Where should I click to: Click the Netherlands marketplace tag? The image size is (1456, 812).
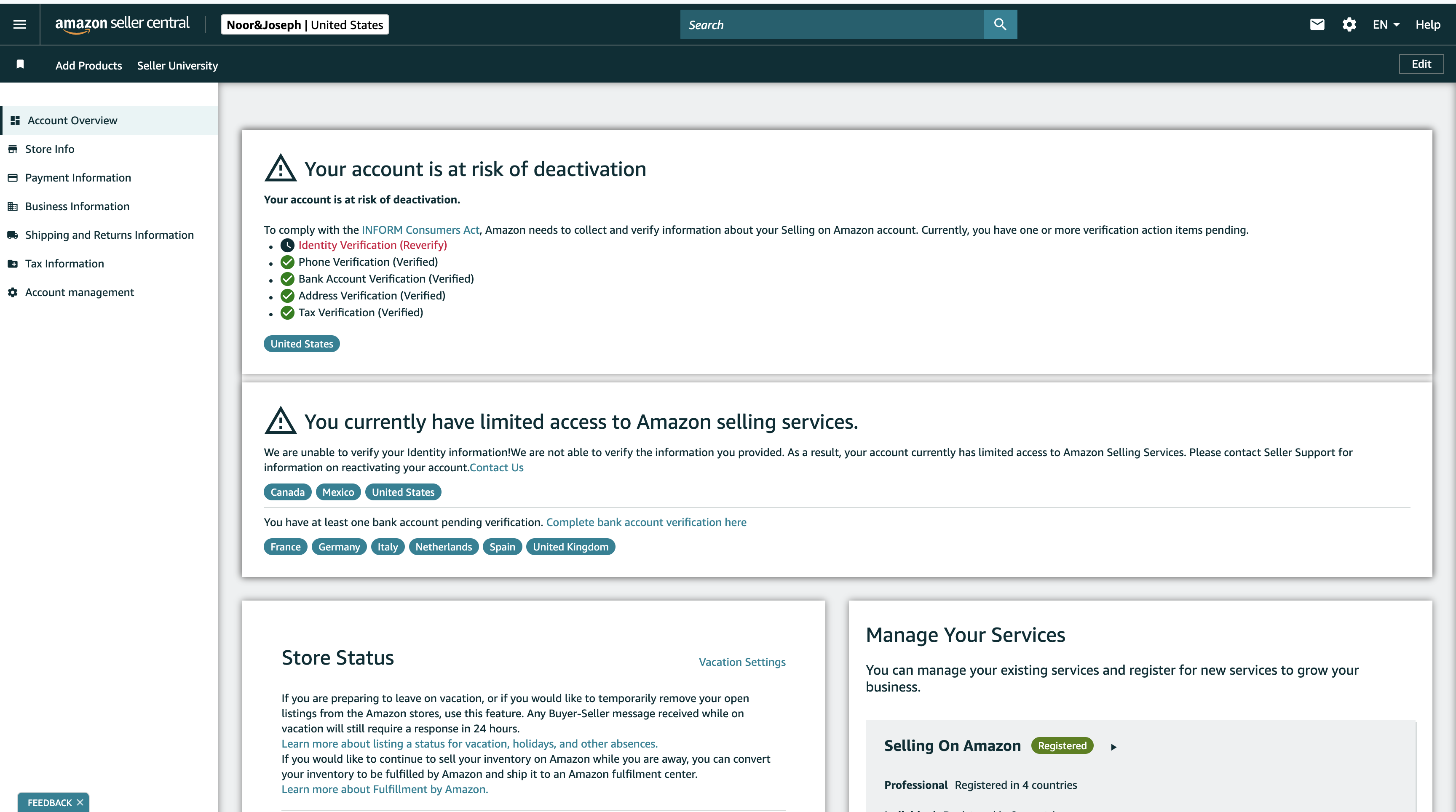[444, 547]
